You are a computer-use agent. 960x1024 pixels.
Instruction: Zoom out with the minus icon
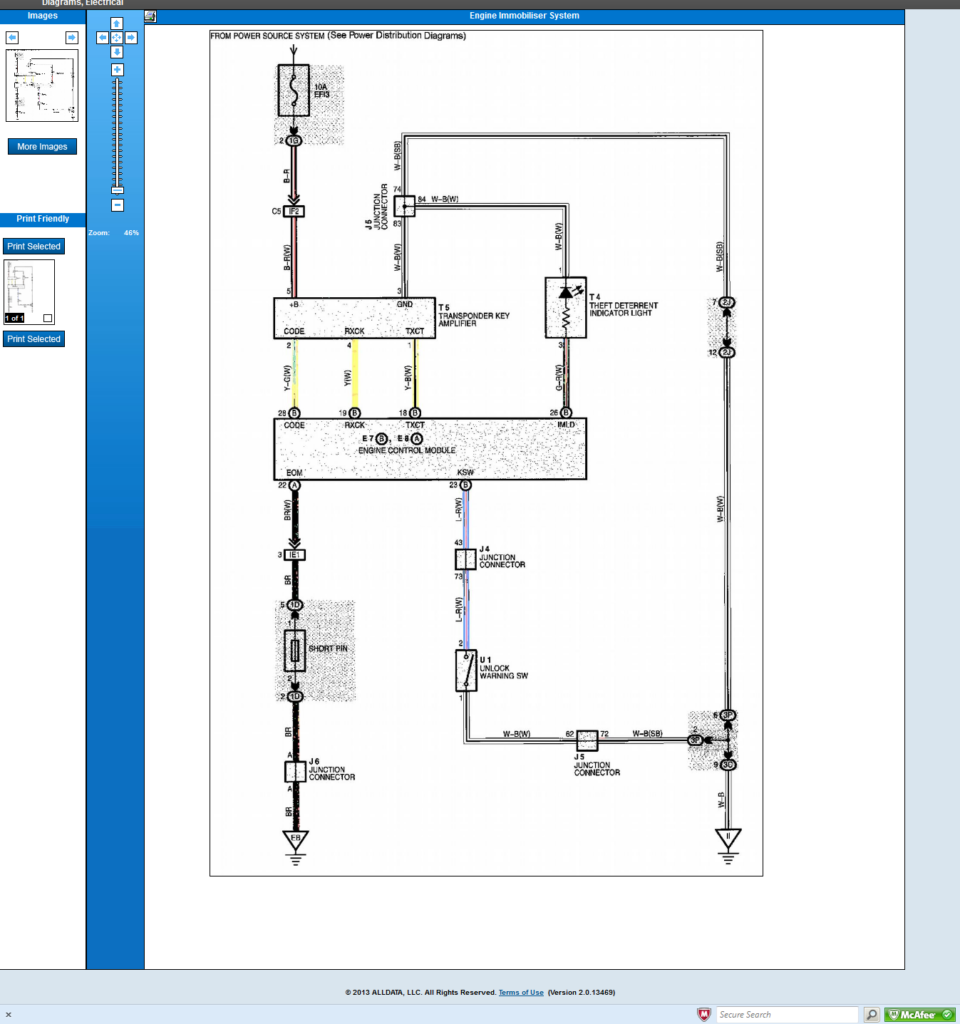coord(118,205)
